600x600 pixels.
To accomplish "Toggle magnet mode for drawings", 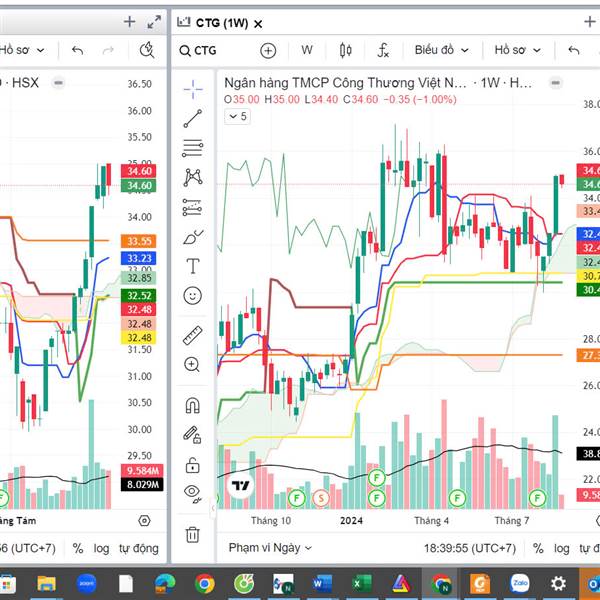I will pyautogui.click(x=192, y=406).
